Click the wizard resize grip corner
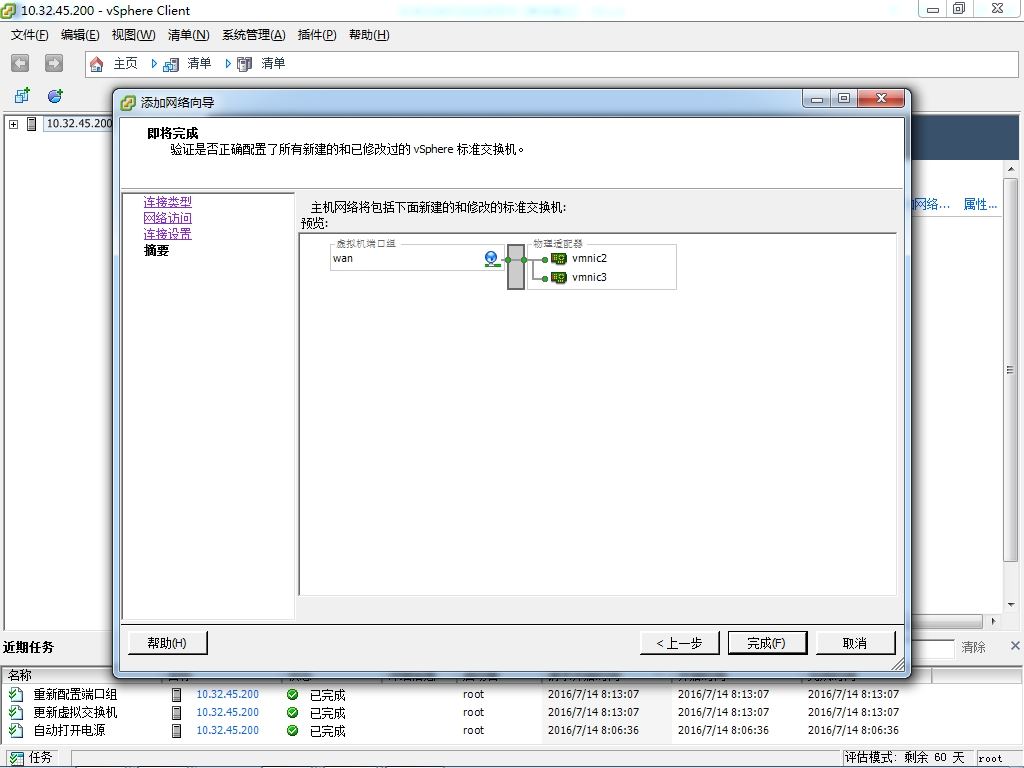 coord(899,665)
